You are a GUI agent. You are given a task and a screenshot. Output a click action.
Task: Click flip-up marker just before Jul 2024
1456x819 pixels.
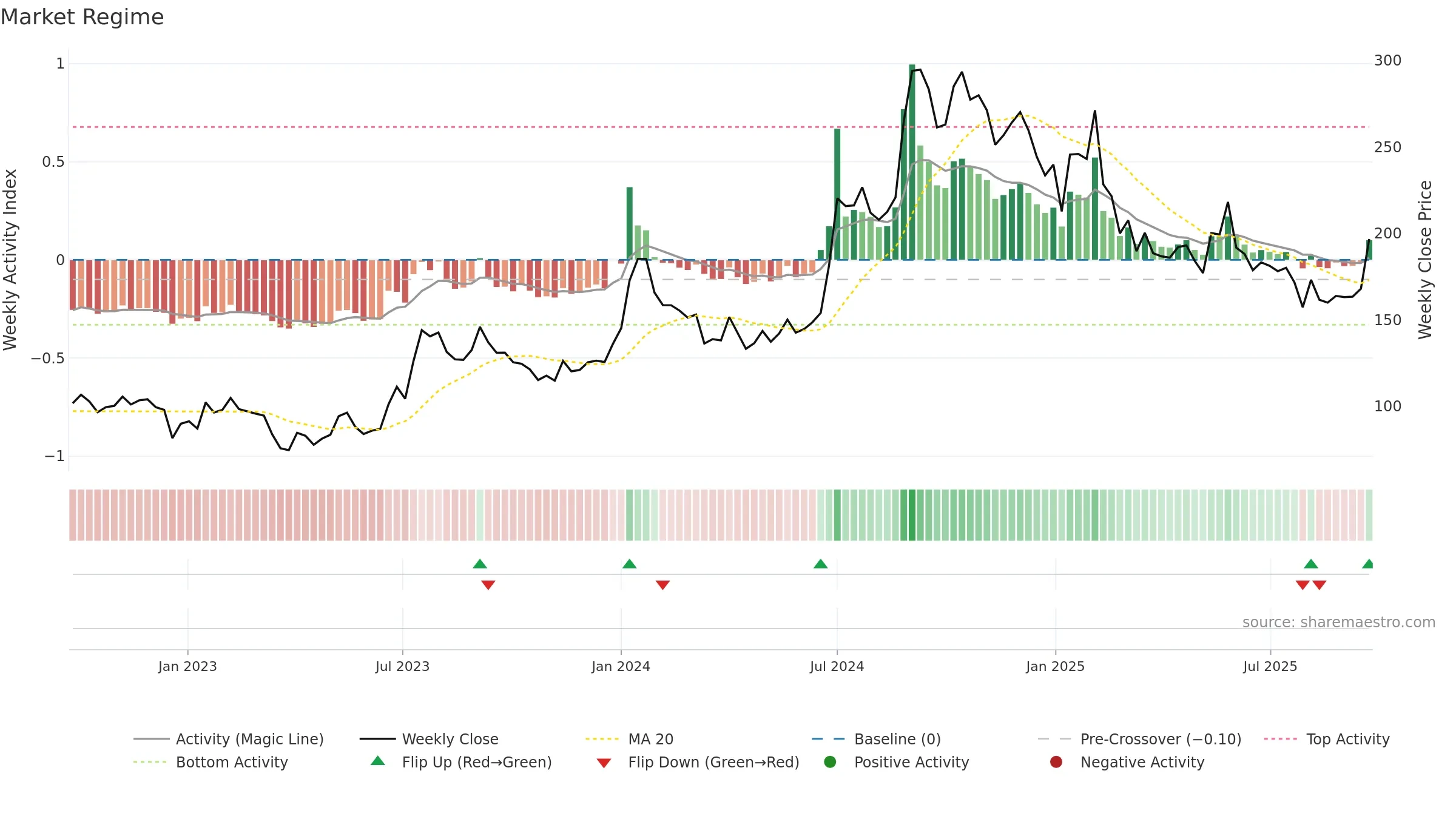click(x=820, y=564)
